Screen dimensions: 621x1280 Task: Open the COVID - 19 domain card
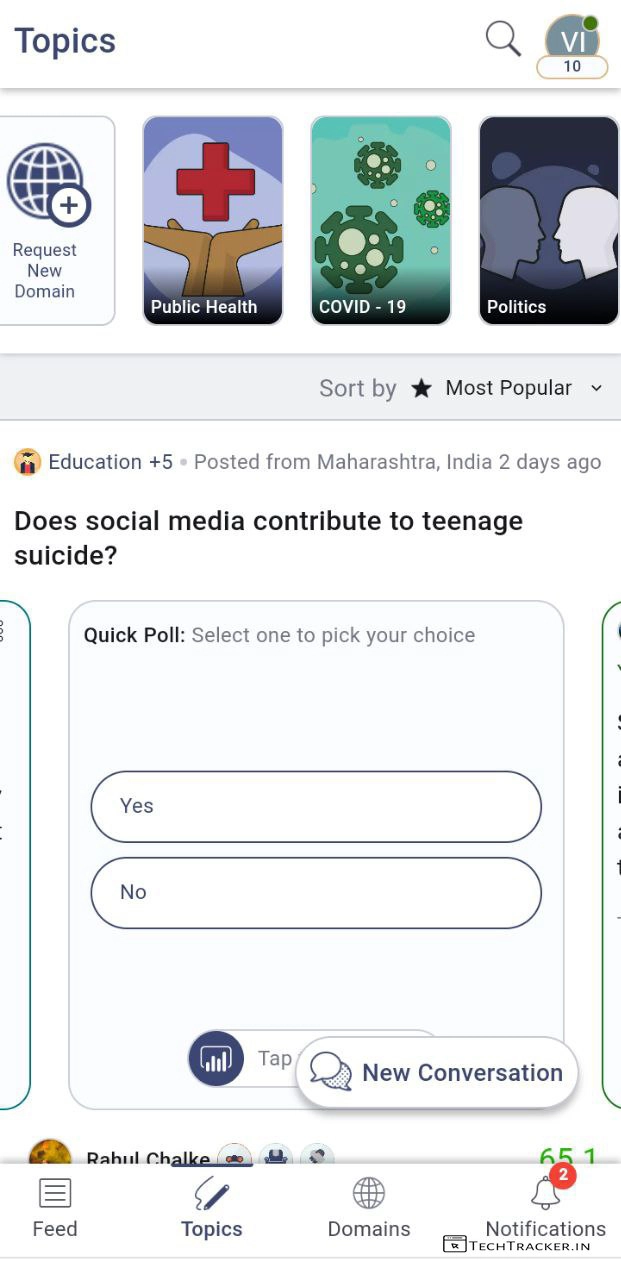pos(380,220)
